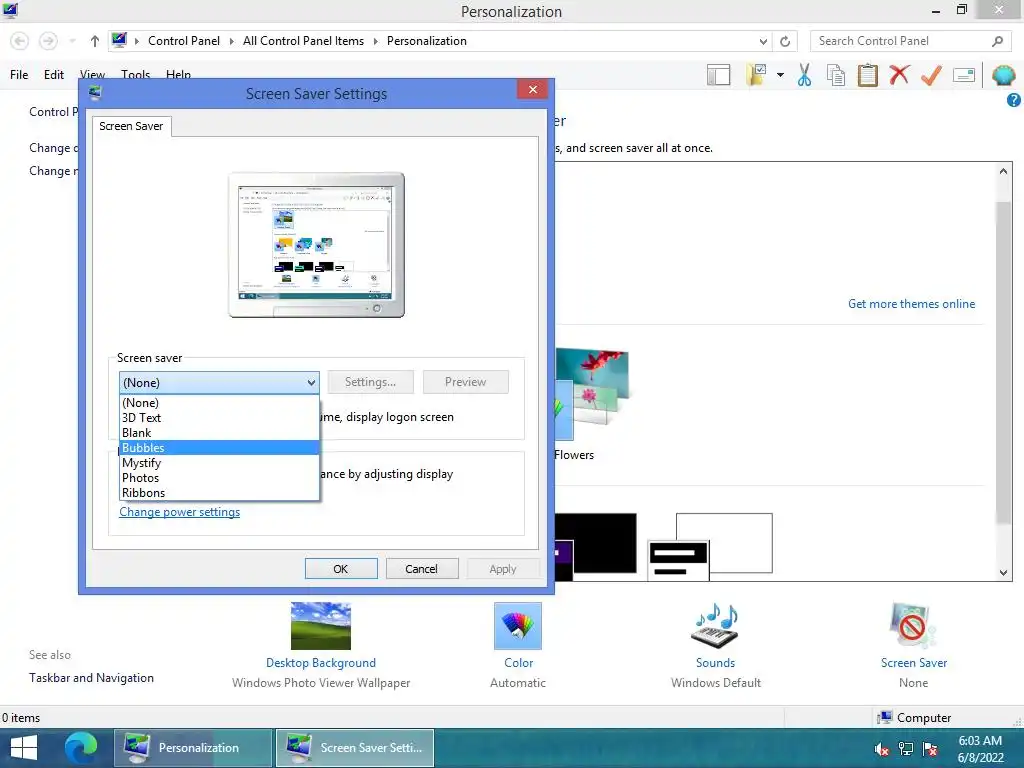1024x768 pixels.
Task: Choose Mystify screen saver
Action: [x=219, y=463]
